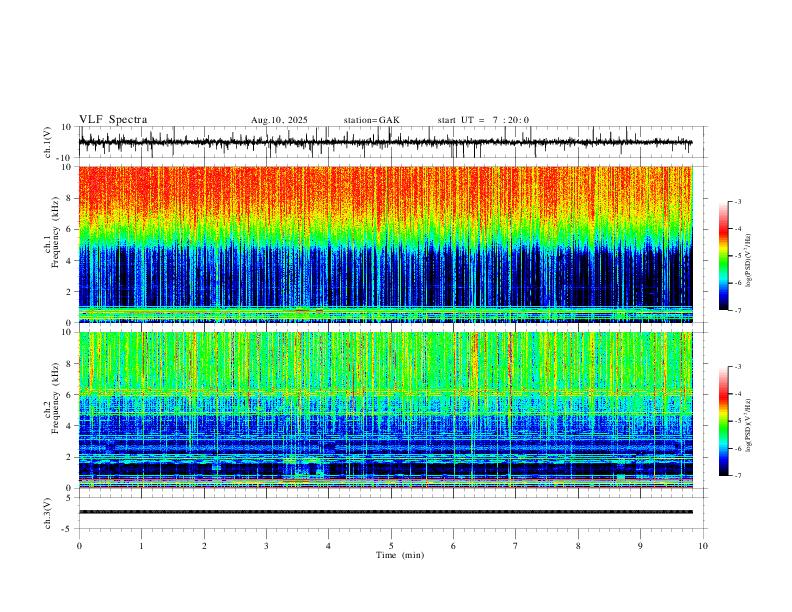792x612 pixels.
Task: Click time-axis tick label "8"
Action: click(578, 546)
